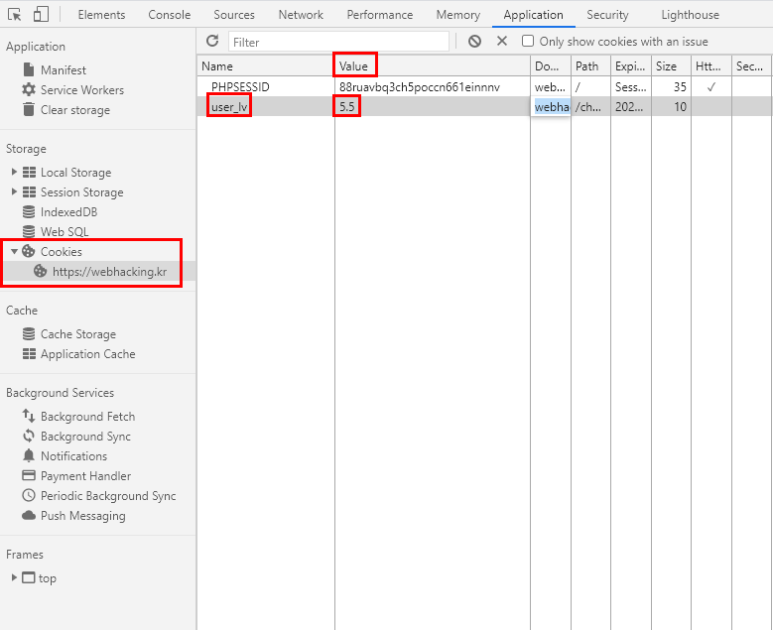Click the HttpOnly checkmark in the PHPSESSID row
The height and width of the screenshot is (630, 773).
(711, 87)
